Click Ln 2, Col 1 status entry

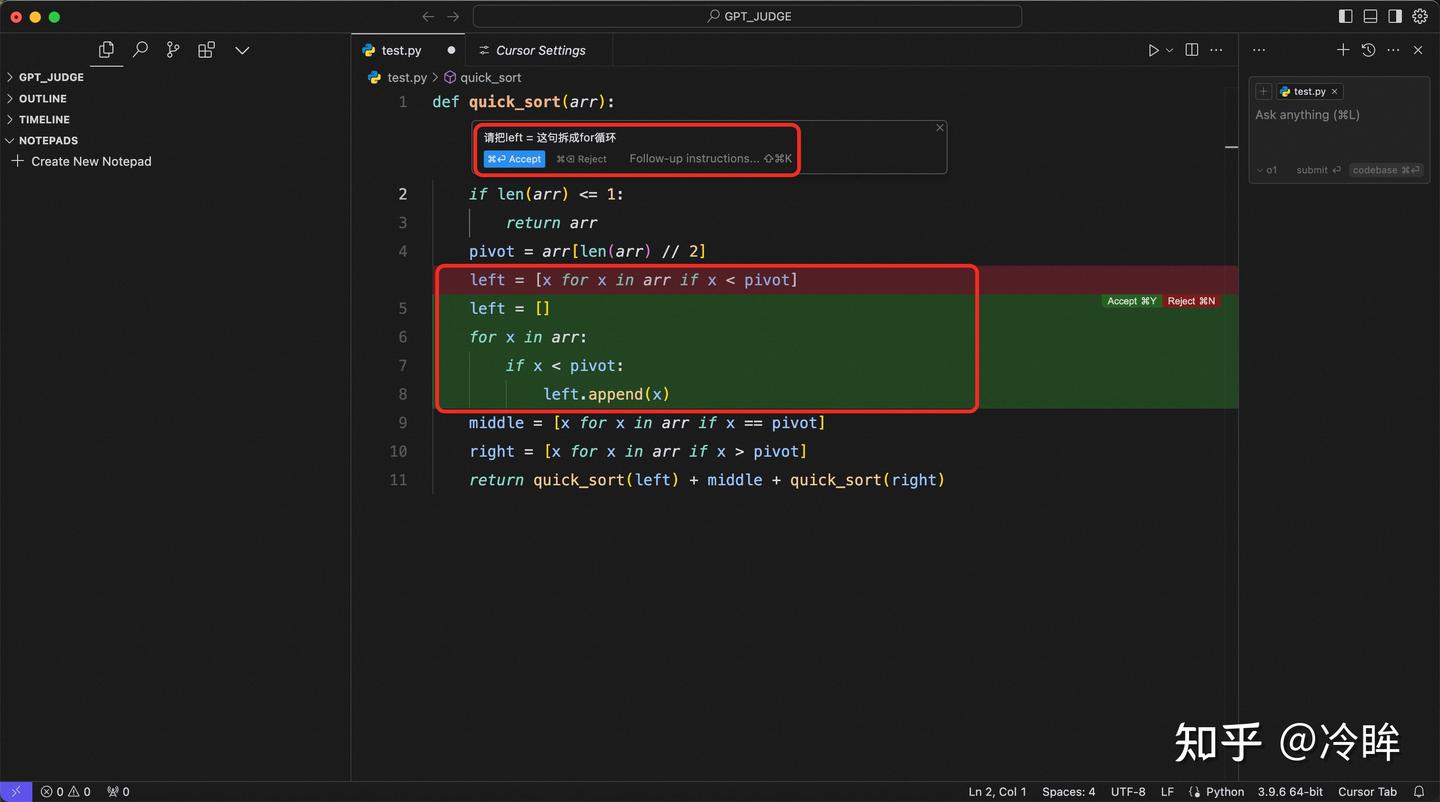997,791
